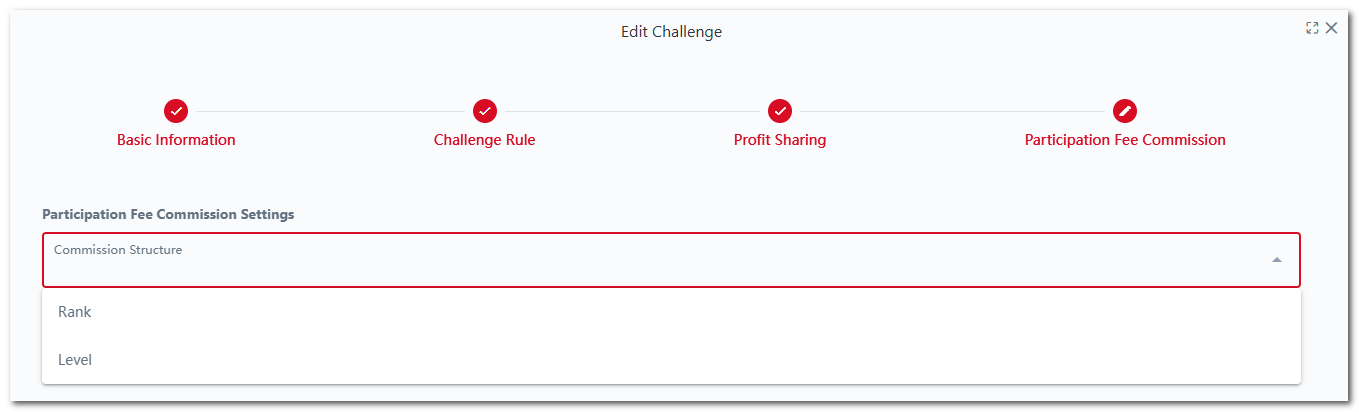Collapse the dropdown using the caret arrow
The image size is (1359, 412).
pyautogui.click(x=1276, y=260)
